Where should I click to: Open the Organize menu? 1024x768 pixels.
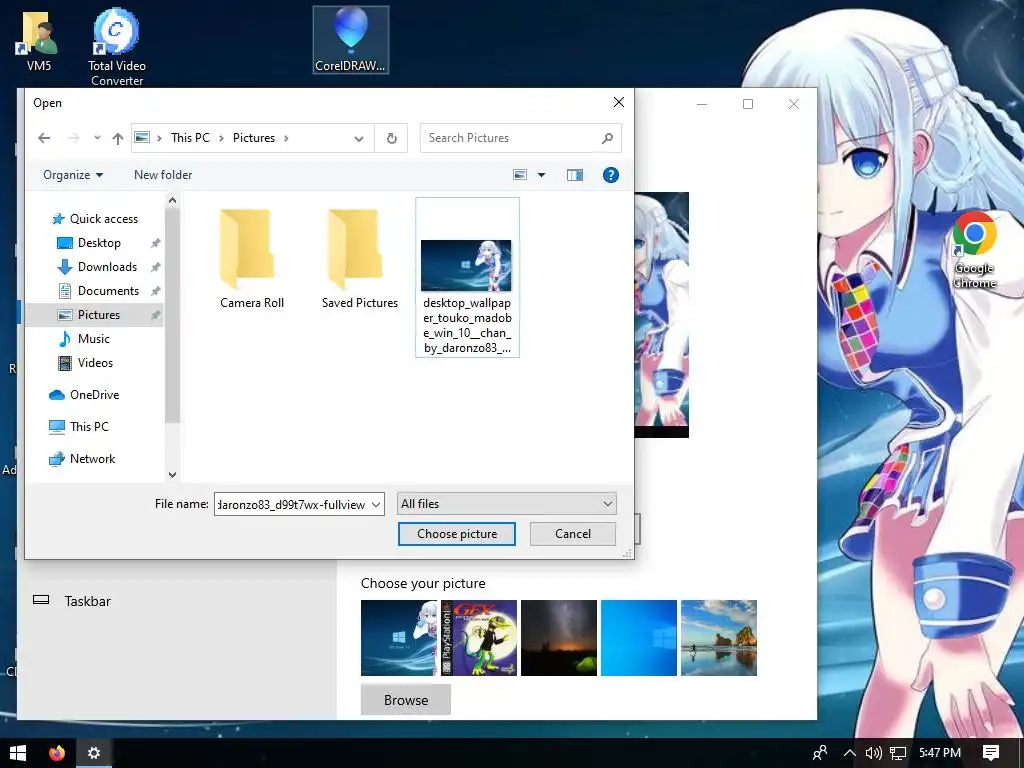pos(72,175)
